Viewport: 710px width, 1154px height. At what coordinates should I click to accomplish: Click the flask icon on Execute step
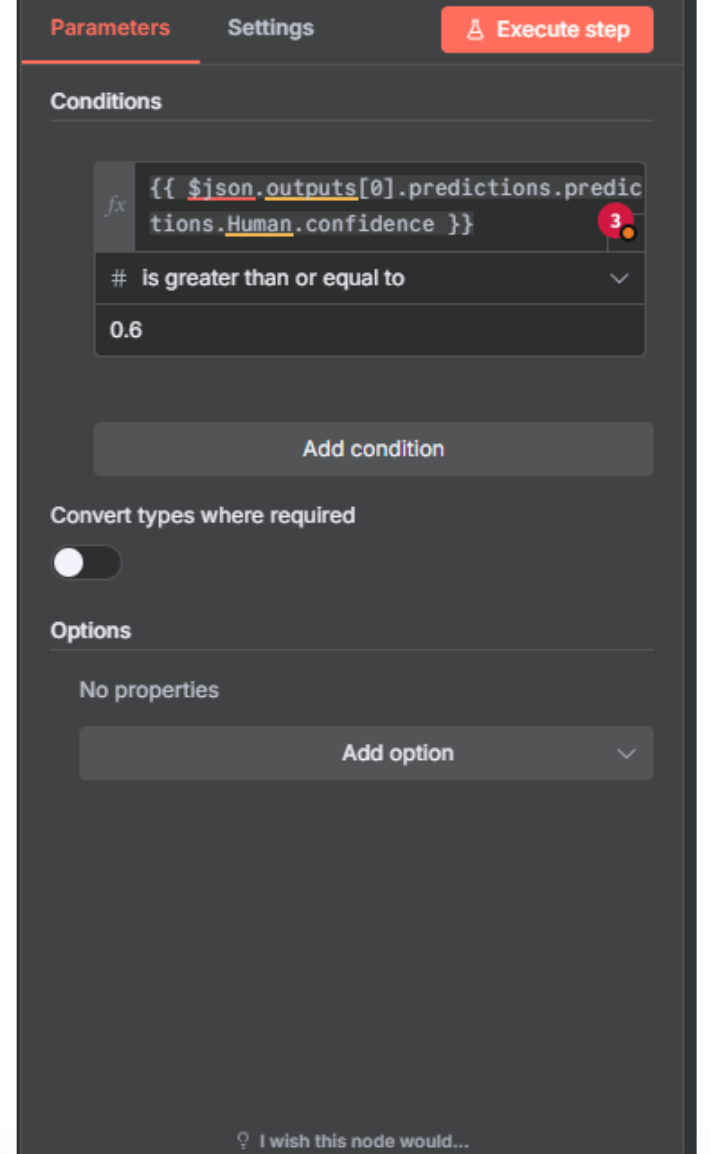tap(475, 30)
